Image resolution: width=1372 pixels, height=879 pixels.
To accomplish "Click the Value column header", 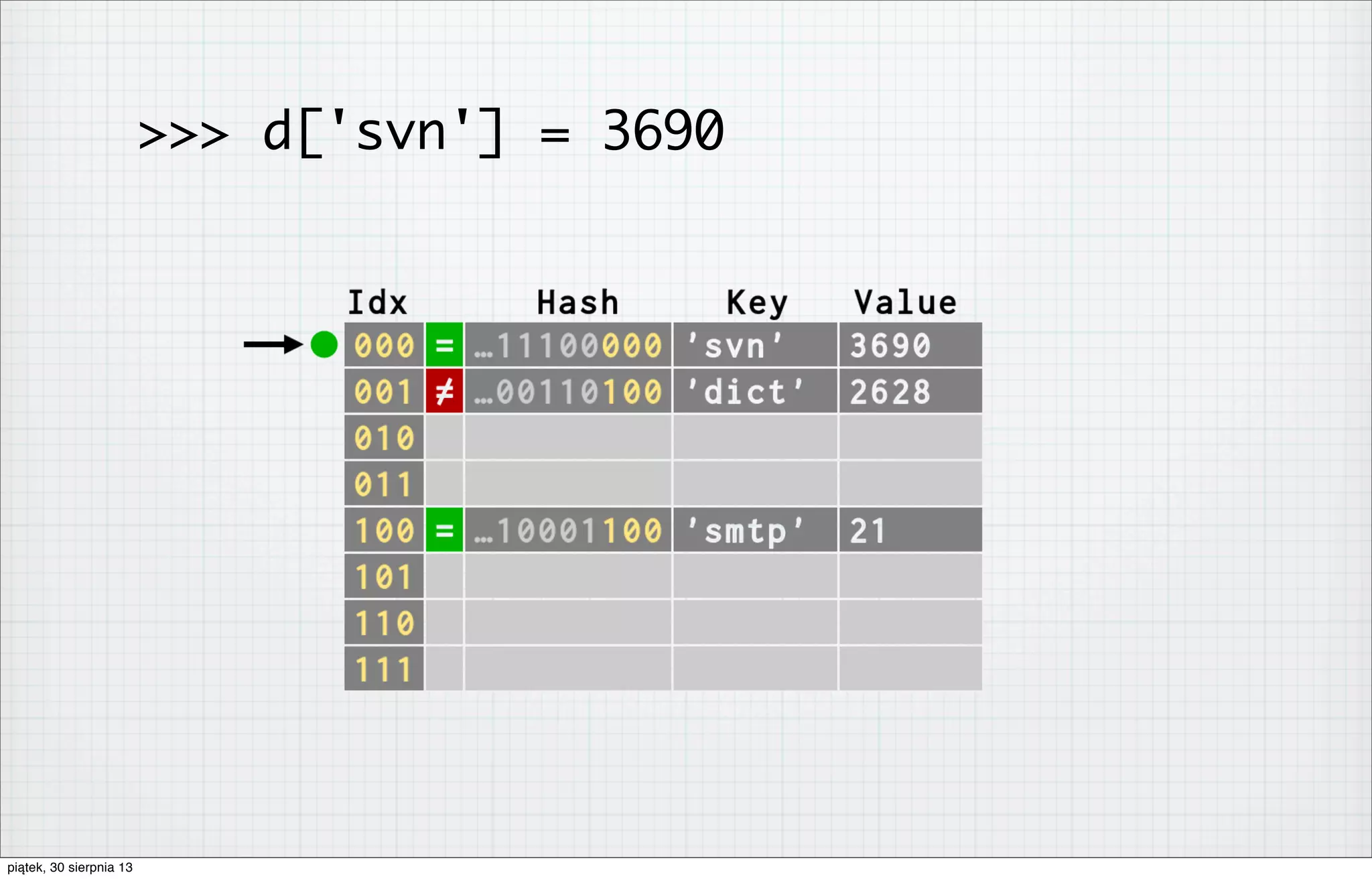I will 905,303.
